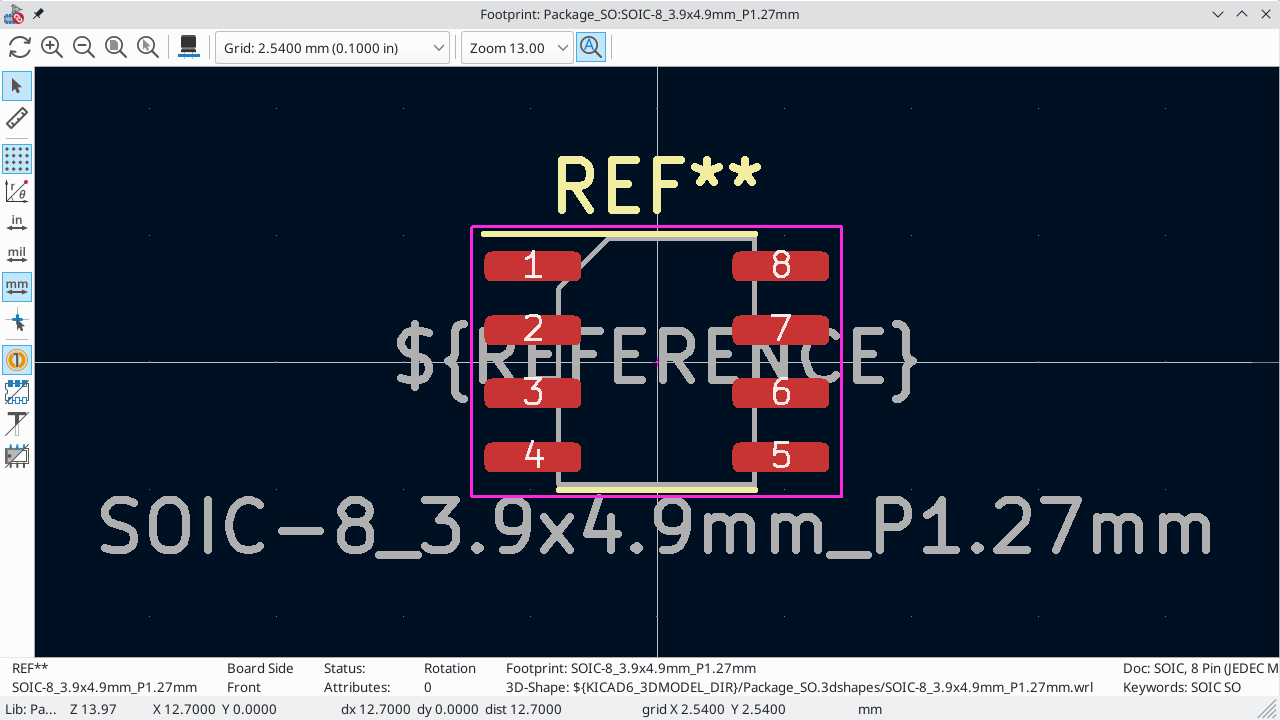Click the zoom to fit page icon
Screen dimensions: 1280x720
click(x=116, y=47)
